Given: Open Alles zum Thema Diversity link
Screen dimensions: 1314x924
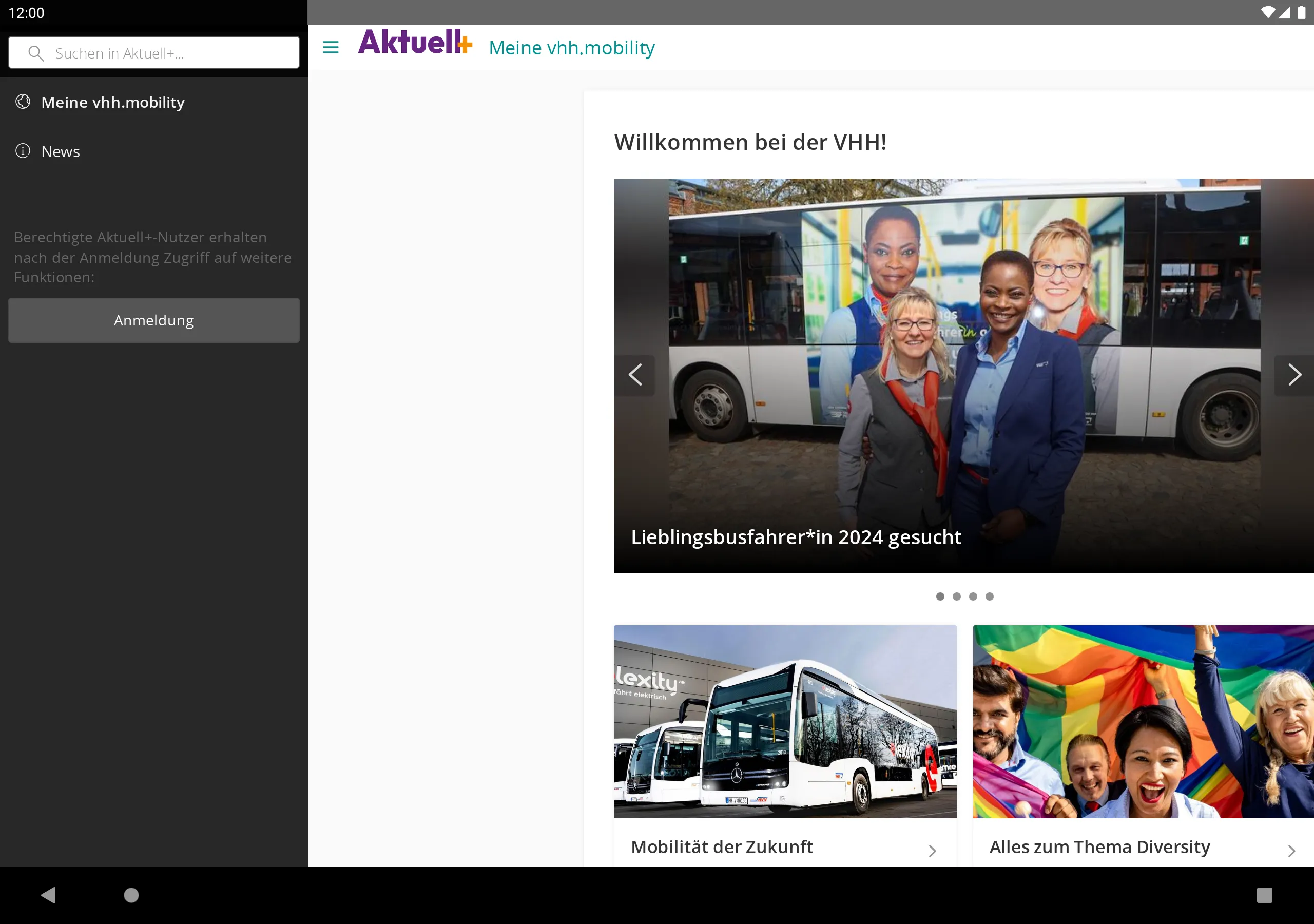Looking at the screenshot, I should [x=1100, y=846].
